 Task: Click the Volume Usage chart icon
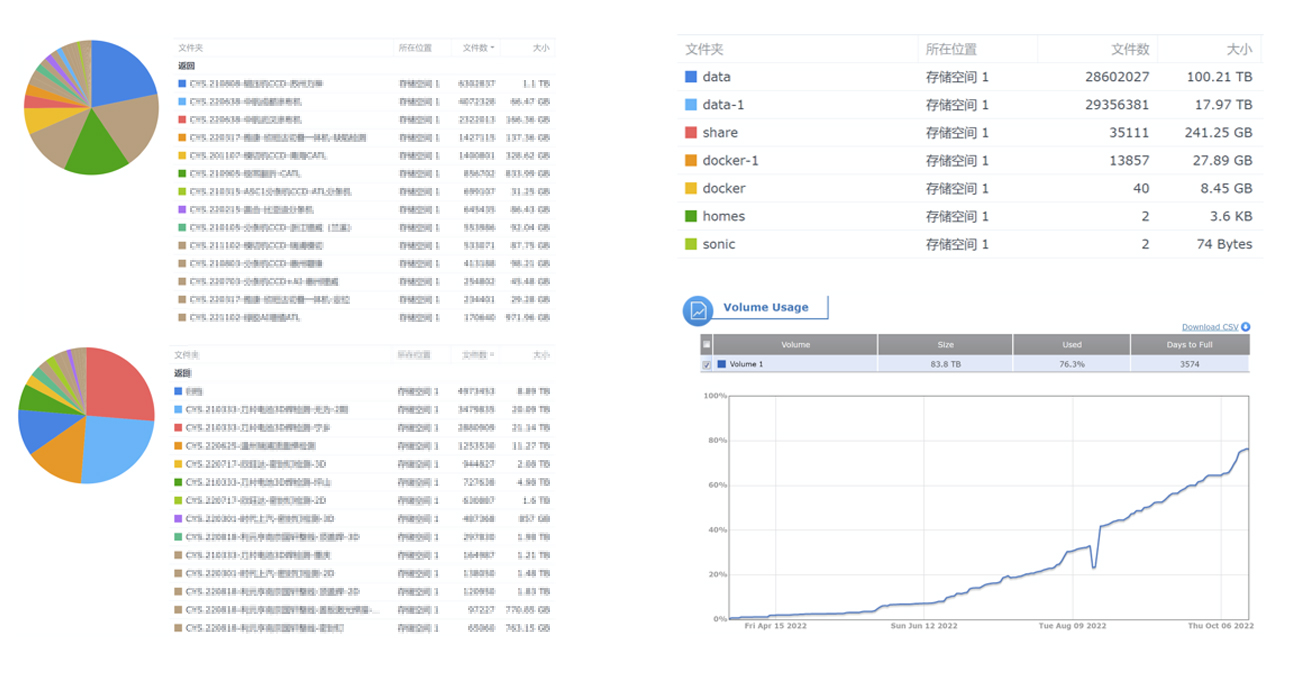click(x=698, y=311)
